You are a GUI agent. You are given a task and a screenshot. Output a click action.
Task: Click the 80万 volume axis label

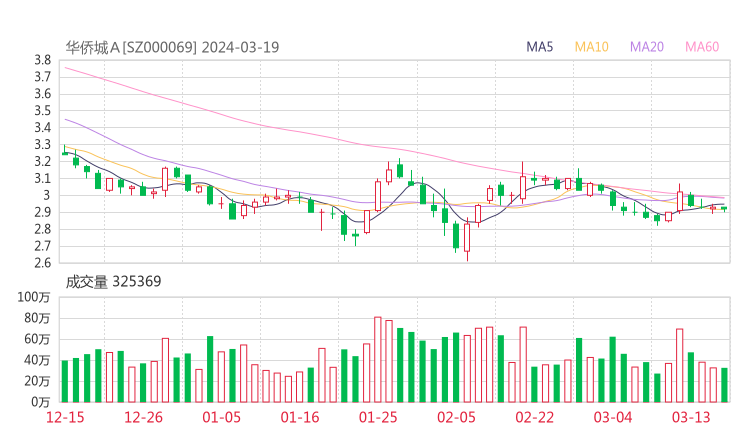pos(37,318)
